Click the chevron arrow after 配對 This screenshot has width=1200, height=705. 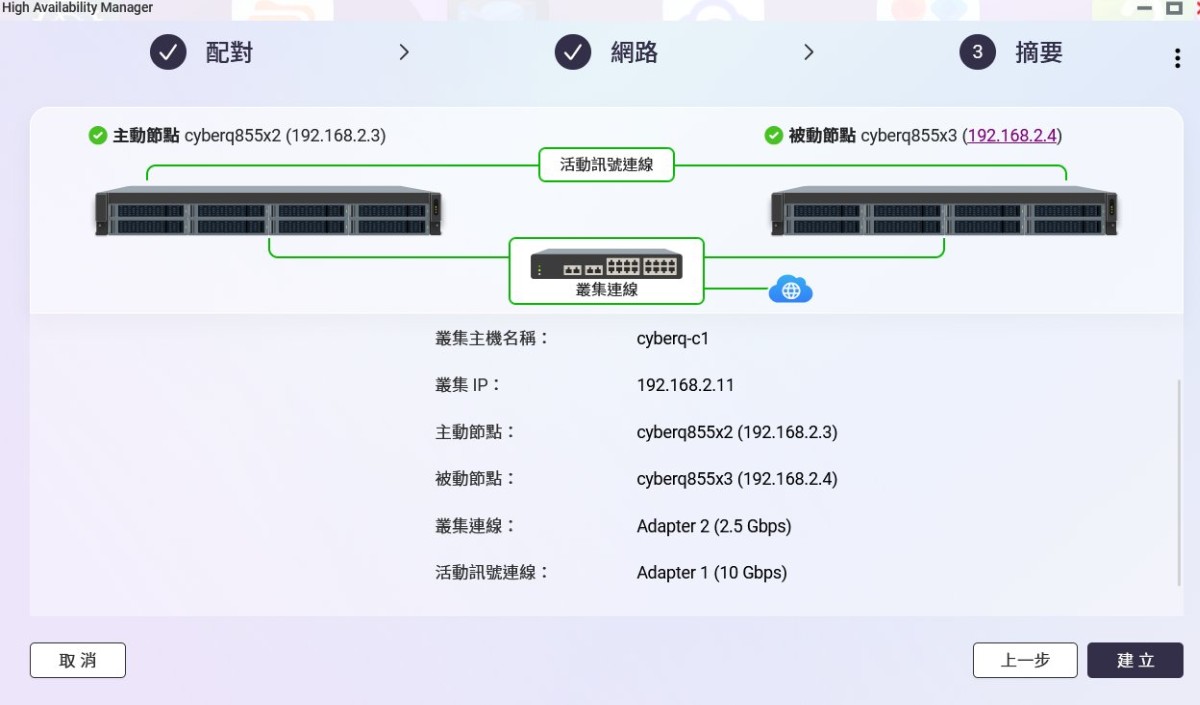point(404,52)
